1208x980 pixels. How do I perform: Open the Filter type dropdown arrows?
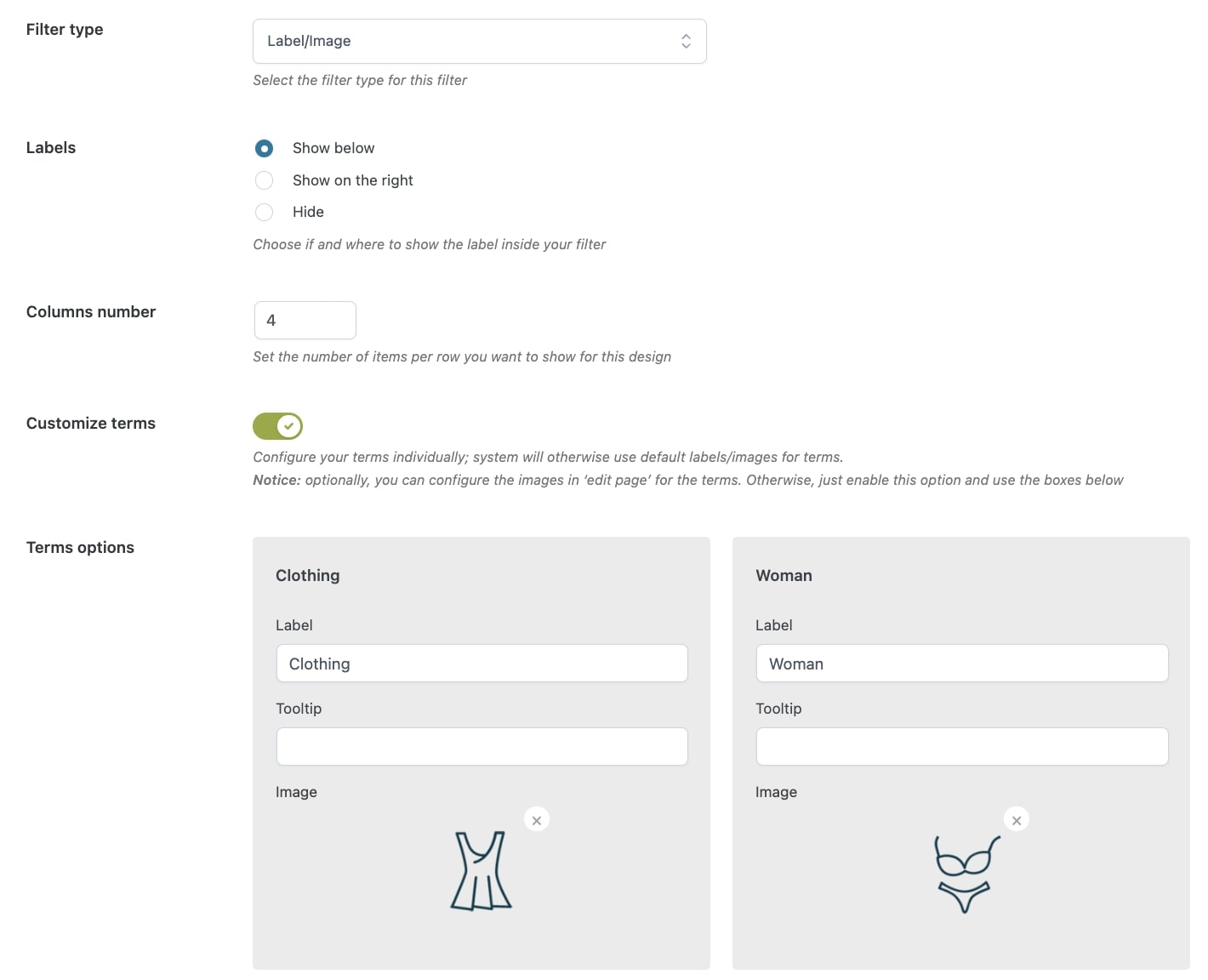click(686, 41)
